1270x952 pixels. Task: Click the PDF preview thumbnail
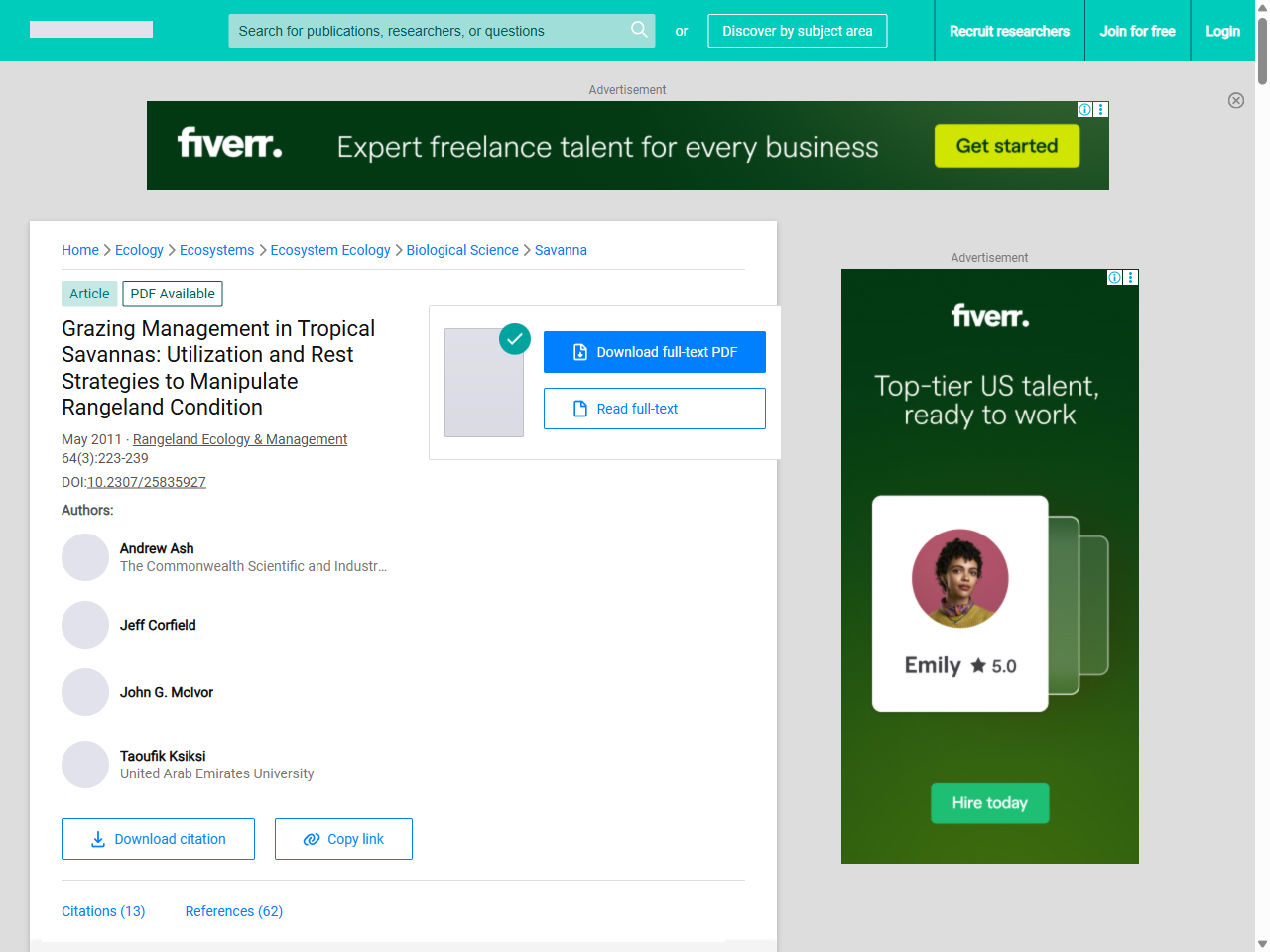pos(484,383)
